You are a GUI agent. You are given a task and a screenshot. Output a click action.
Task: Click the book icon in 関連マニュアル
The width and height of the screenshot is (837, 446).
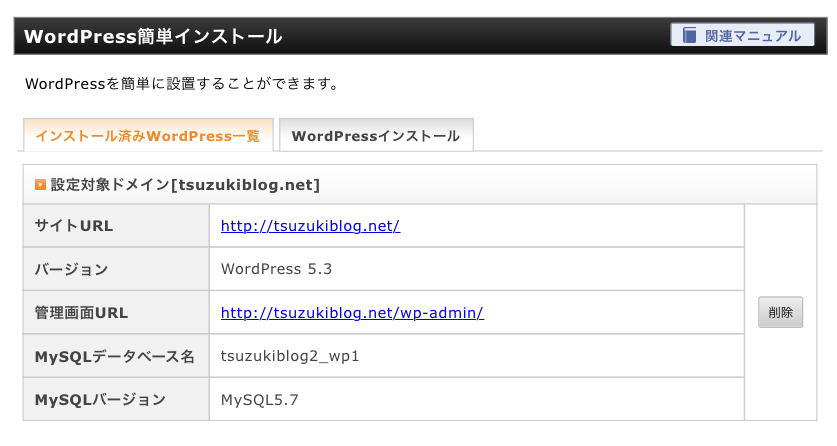[690, 35]
